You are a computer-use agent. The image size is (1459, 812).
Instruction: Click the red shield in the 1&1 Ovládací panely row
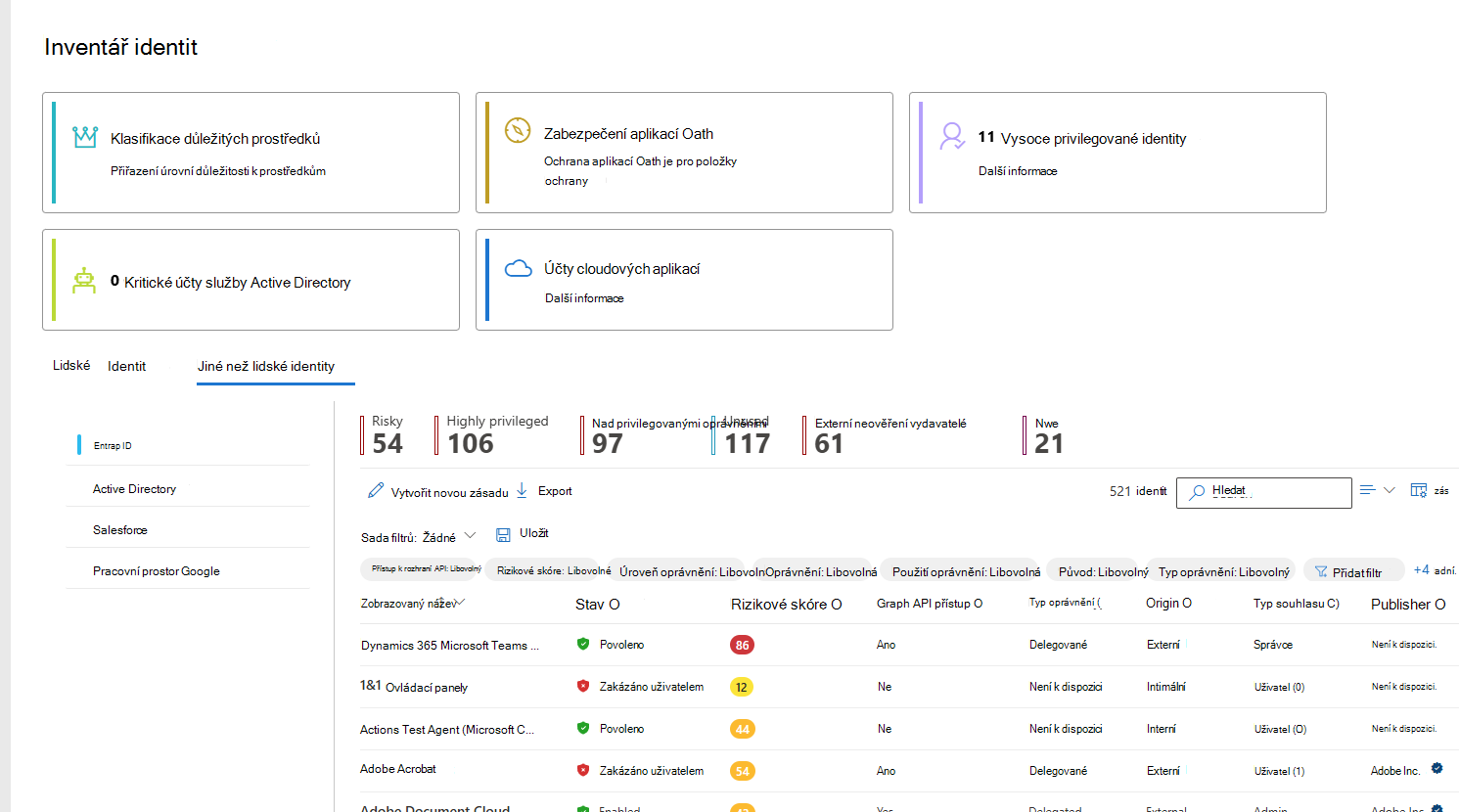583,686
